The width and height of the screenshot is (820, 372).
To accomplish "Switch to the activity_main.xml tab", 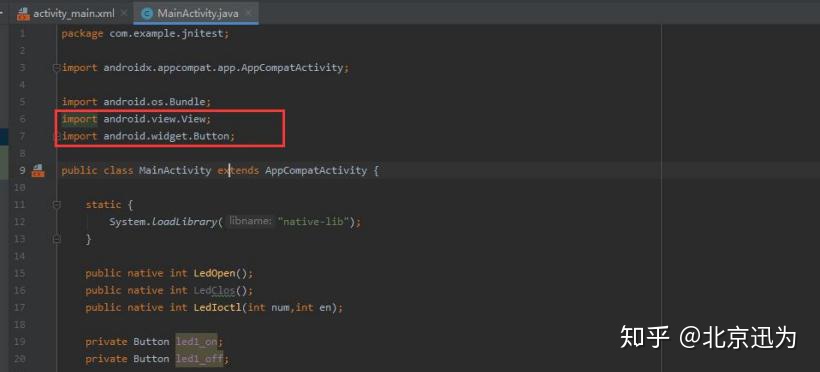I will click(x=73, y=14).
